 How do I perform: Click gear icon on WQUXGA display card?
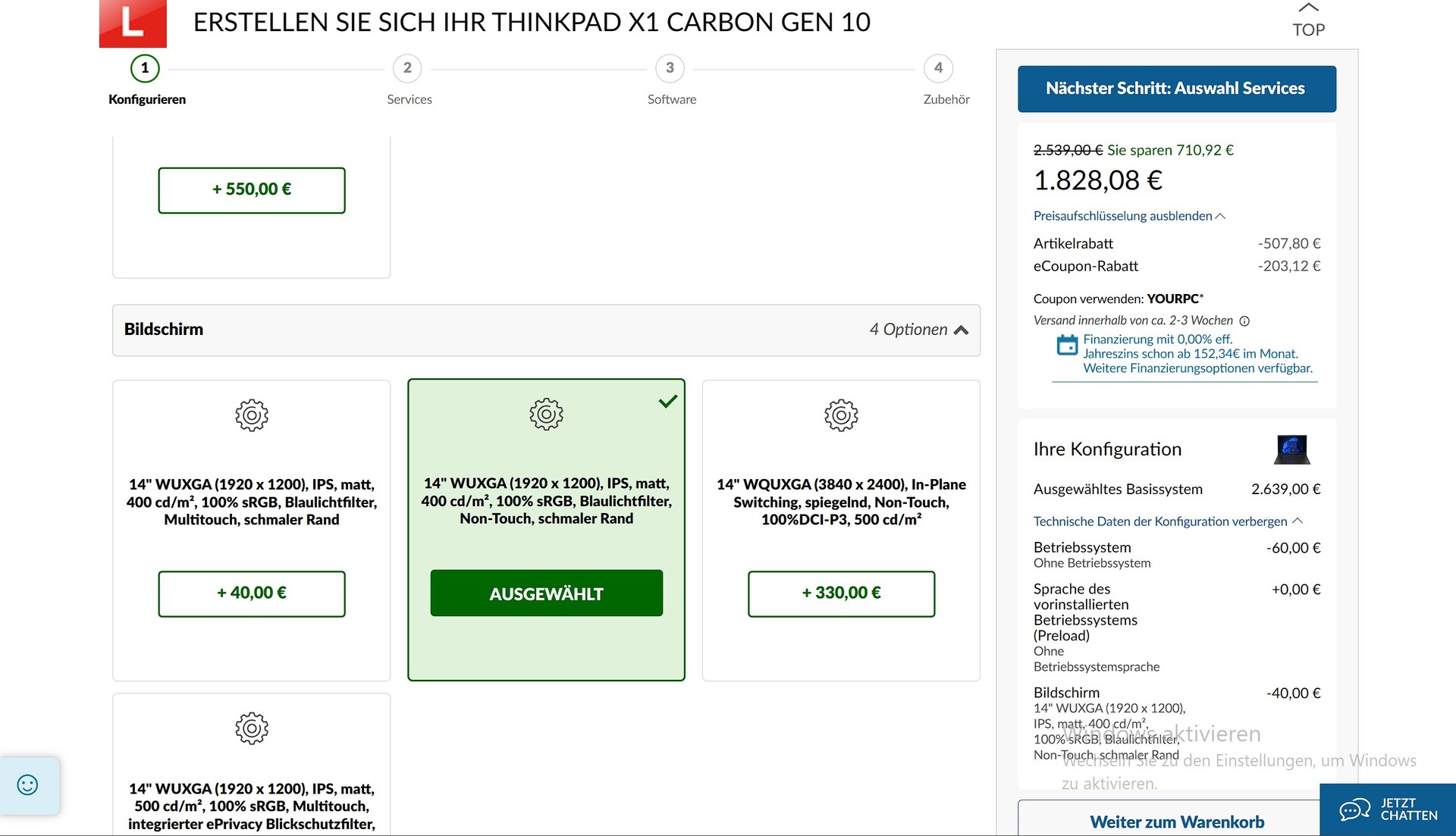click(841, 415)
